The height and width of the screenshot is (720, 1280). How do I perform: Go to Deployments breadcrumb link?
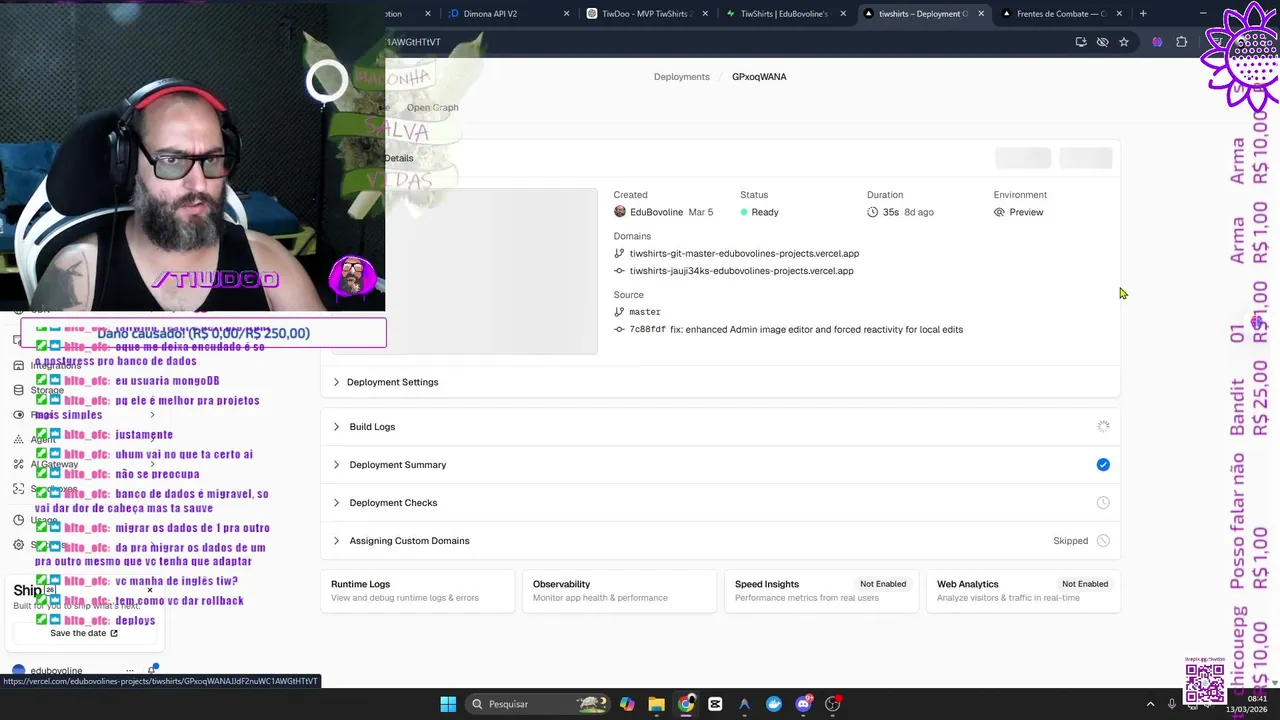click(x=681, y=77)
